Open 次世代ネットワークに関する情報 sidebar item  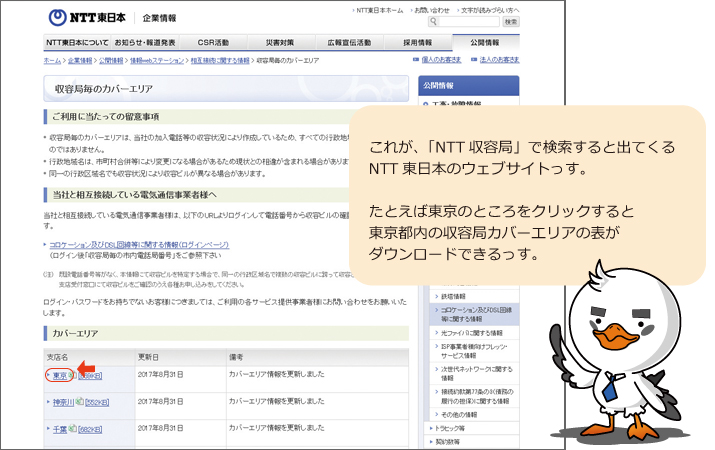(477, 373)
